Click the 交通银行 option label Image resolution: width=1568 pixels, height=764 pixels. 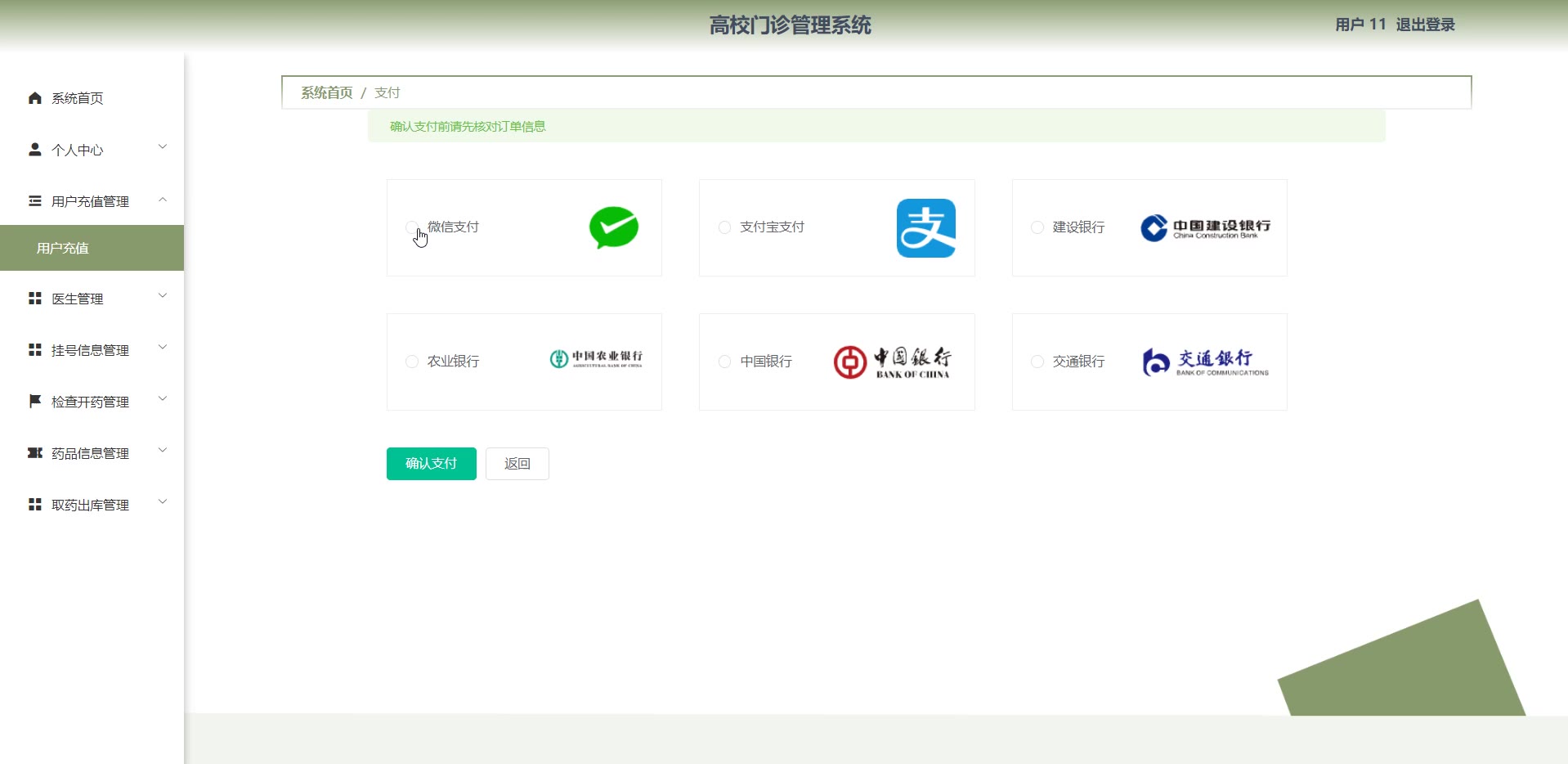[x=1078, y=362]
